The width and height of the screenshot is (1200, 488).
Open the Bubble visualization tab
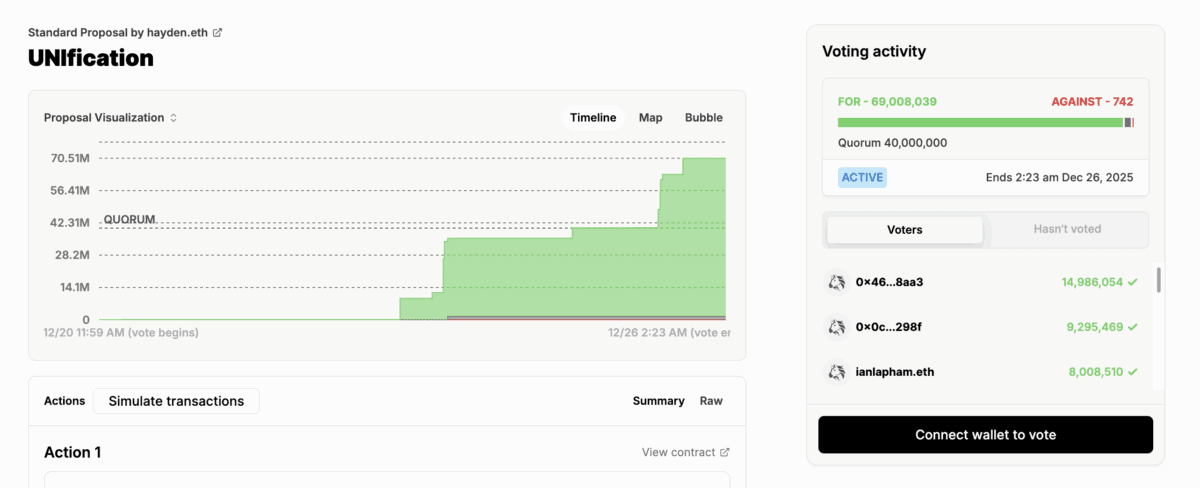pyautogui.click(x=703, y=118)
